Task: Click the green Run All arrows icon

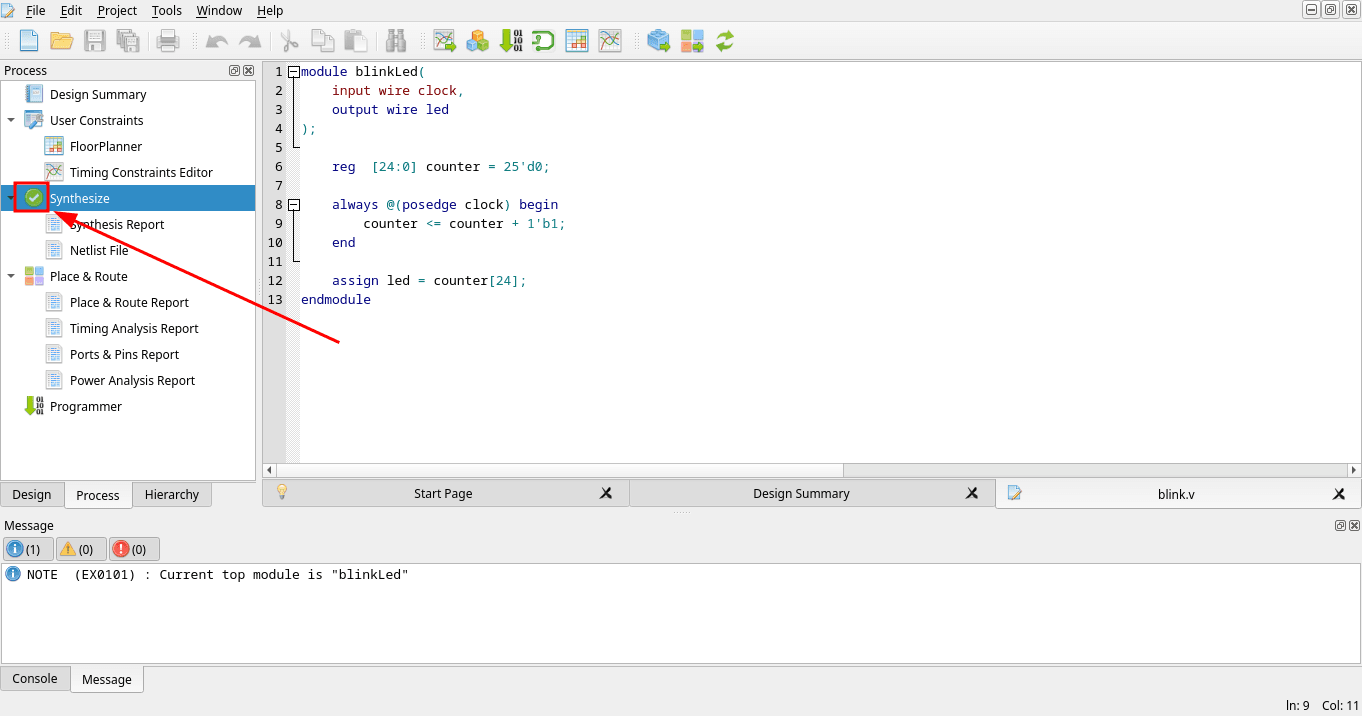Action: 725,41
